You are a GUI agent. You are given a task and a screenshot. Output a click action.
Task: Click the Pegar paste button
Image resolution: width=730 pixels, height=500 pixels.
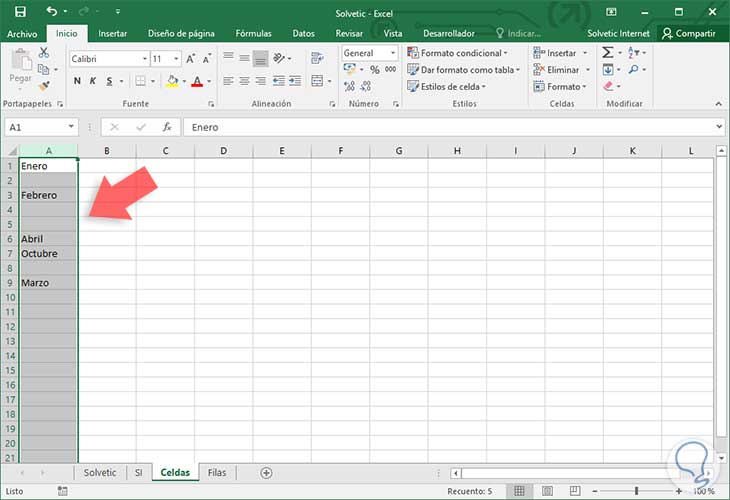pyautogui.click(x=21, y=68)
